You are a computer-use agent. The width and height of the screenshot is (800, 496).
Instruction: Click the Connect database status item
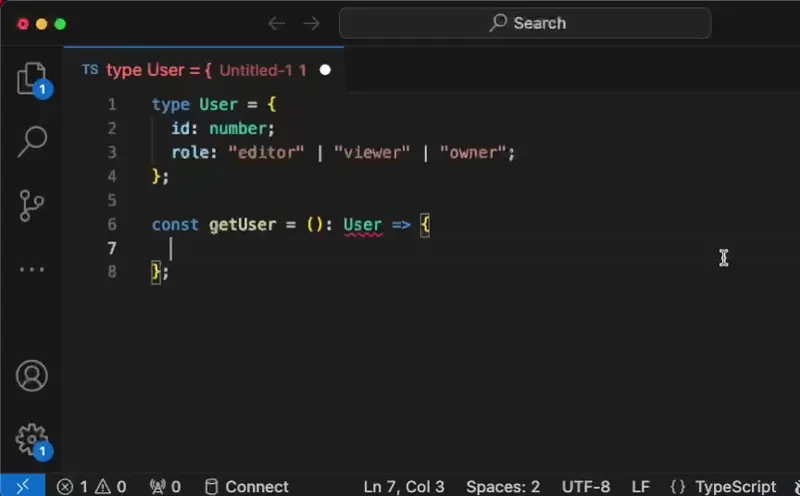point(246,486)
